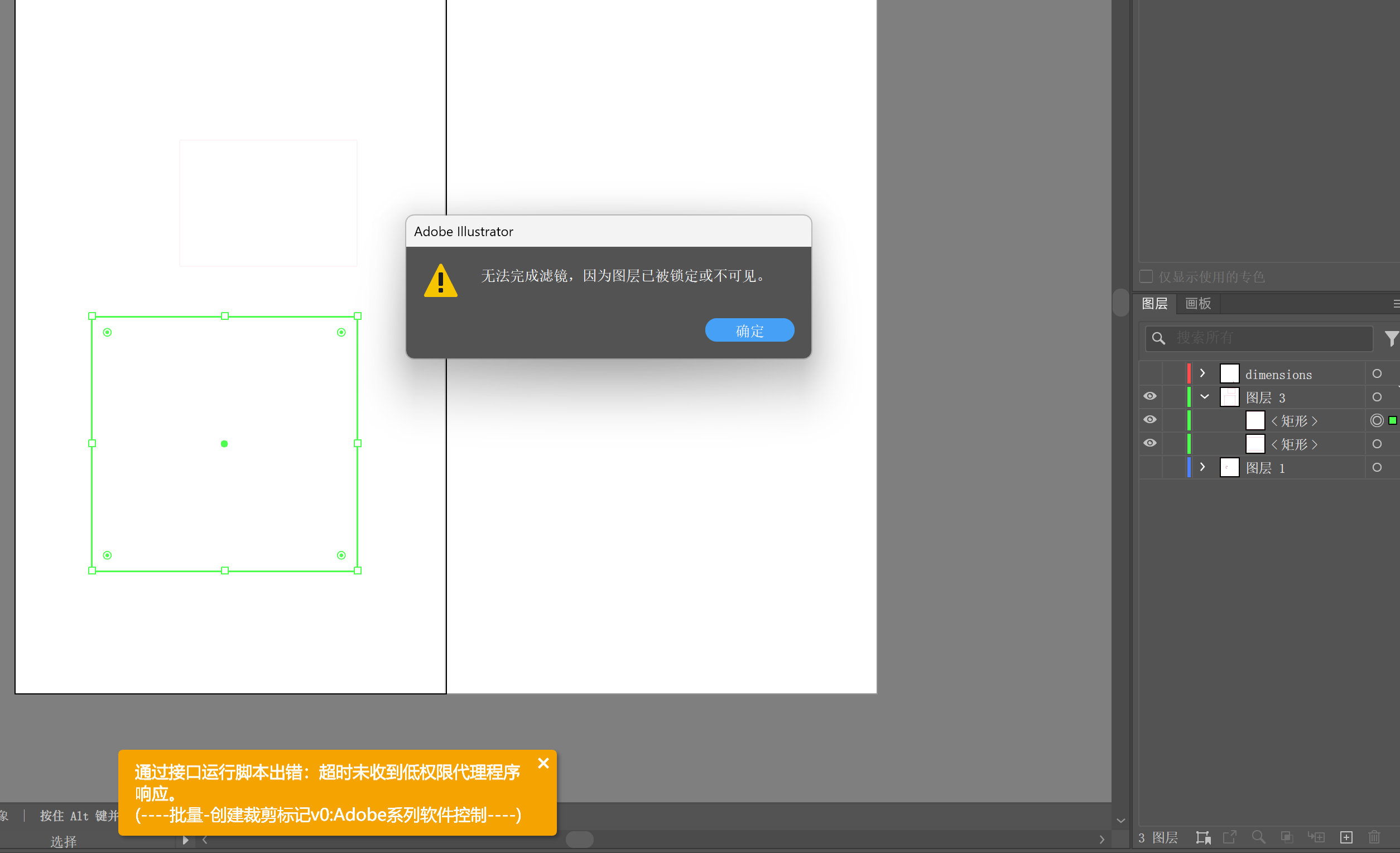Screen dimensions: 1400x853
Task: Toggle visibility of the dimensions layer
Action: point(1149,373)
